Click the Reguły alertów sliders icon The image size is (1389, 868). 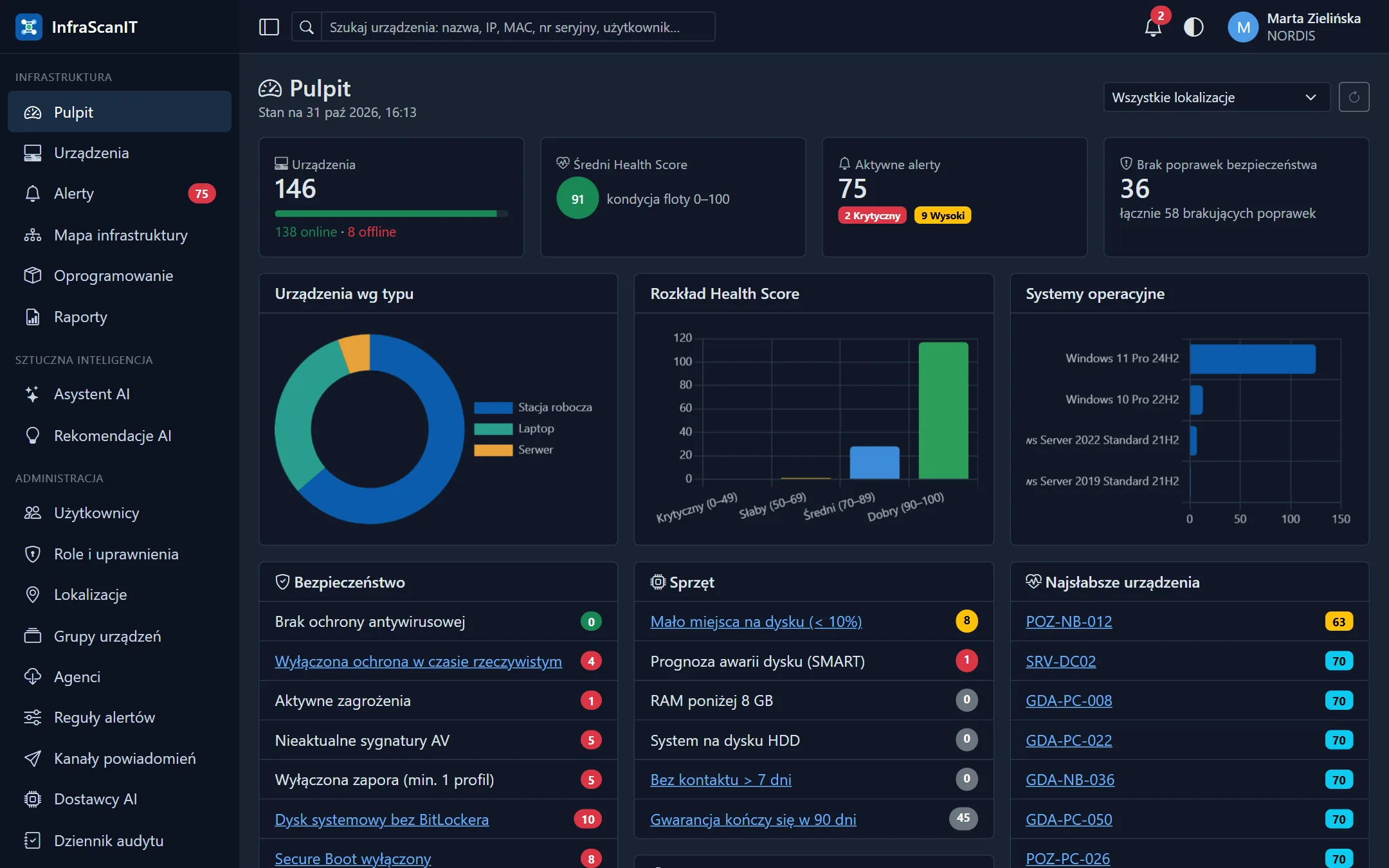click(33, 718)
